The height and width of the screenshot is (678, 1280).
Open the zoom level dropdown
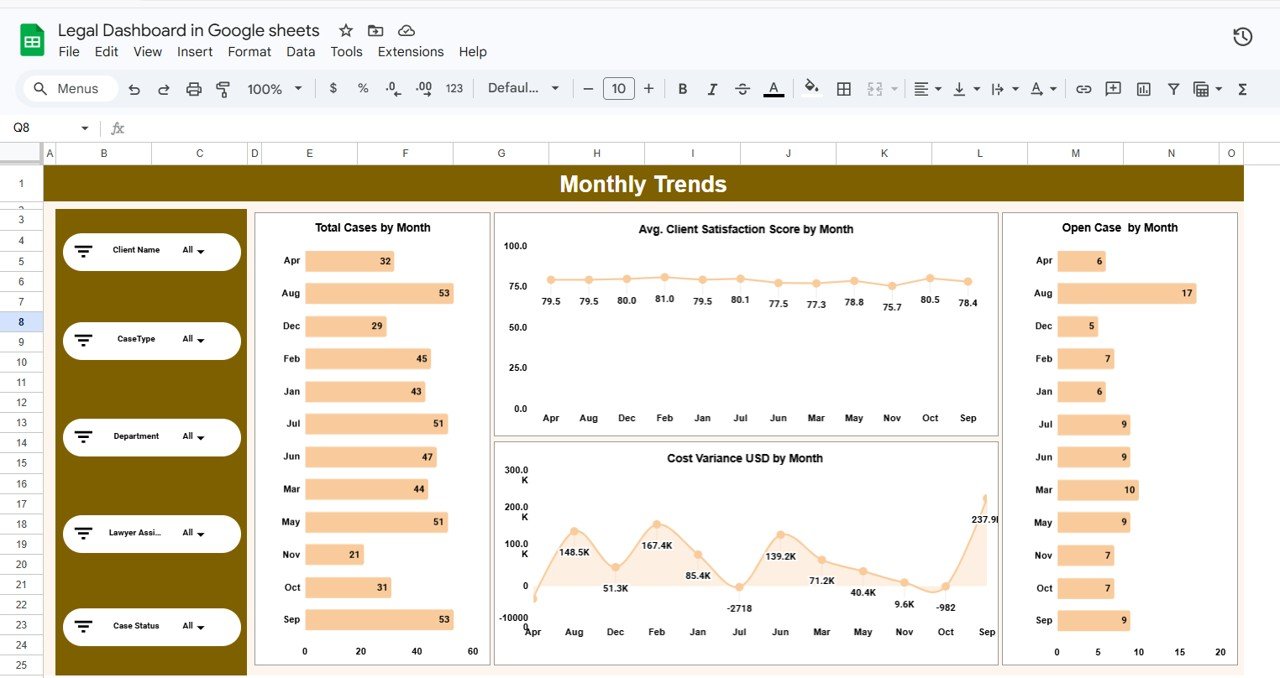273,88
